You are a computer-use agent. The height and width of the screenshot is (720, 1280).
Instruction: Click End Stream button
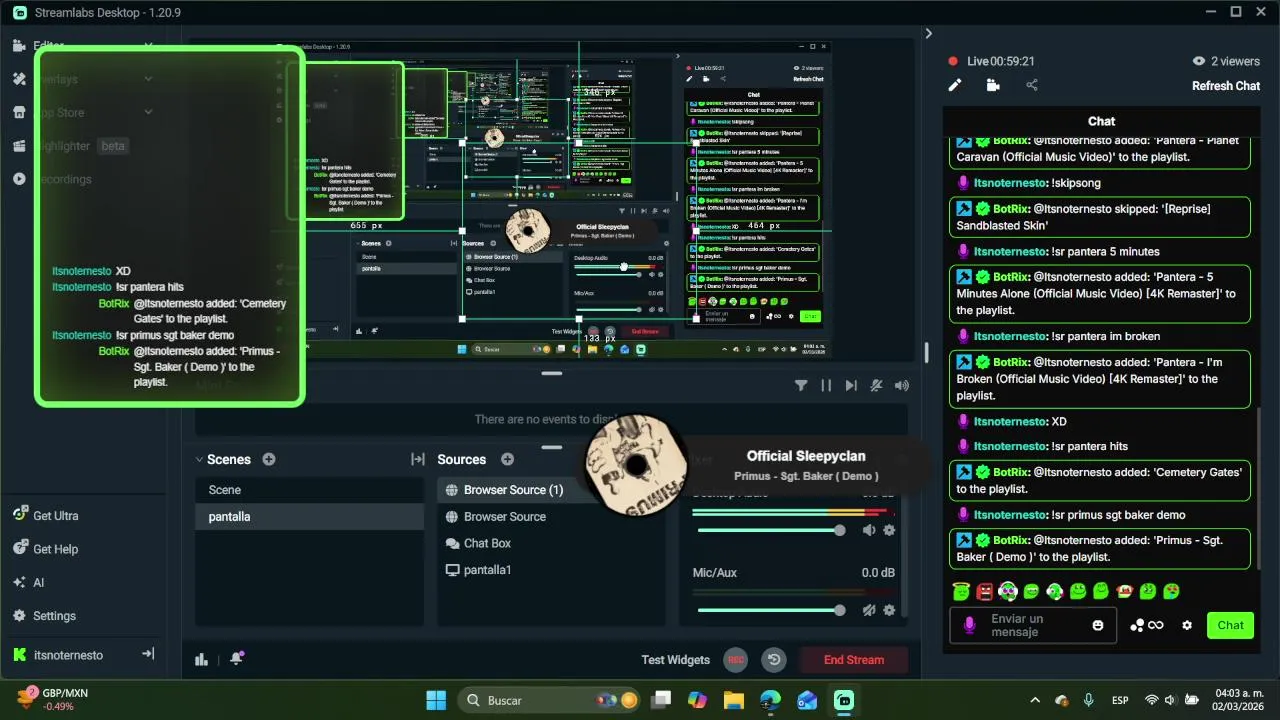click(x=854, y=659)
